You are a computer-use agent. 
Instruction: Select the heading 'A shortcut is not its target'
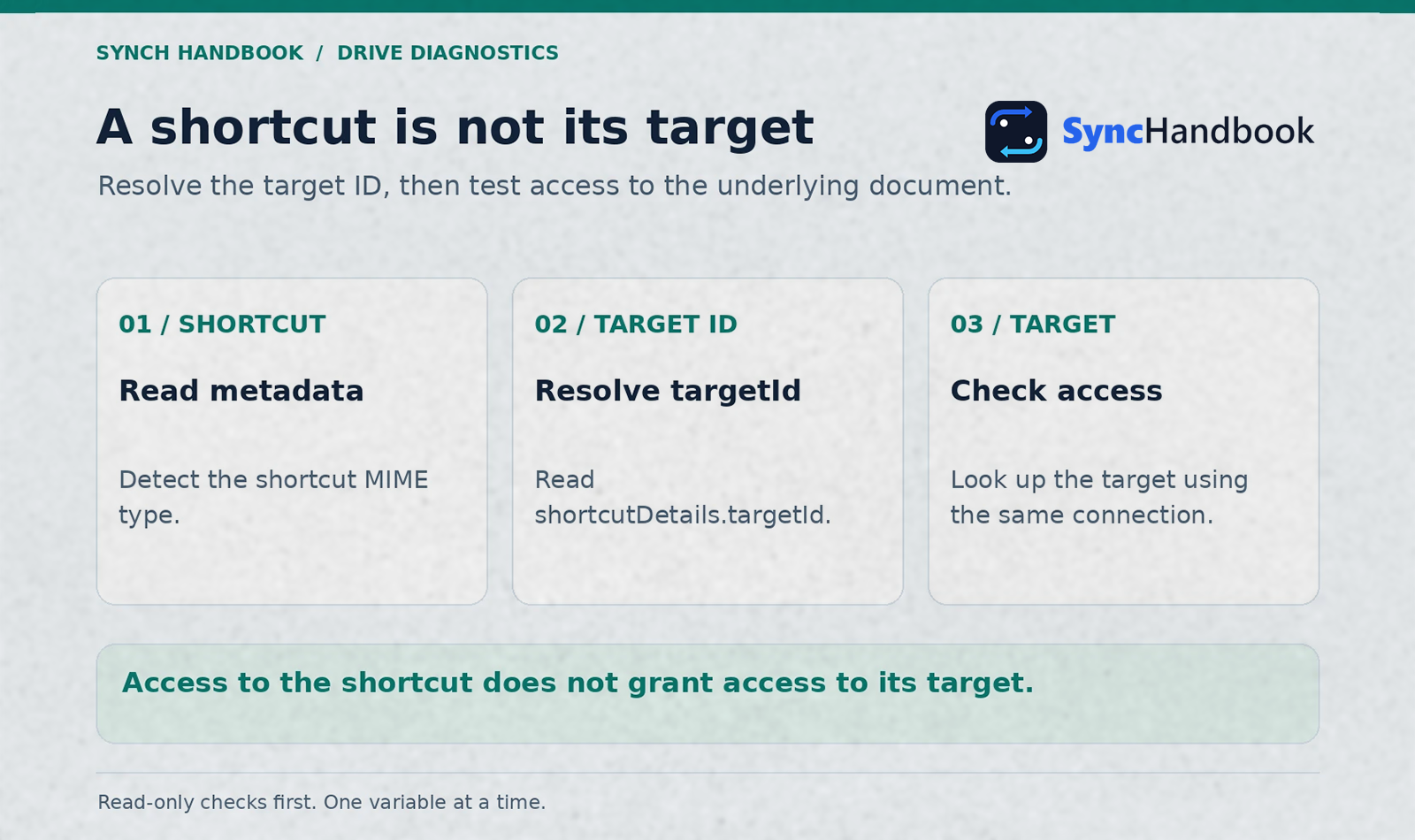(455, 127)
